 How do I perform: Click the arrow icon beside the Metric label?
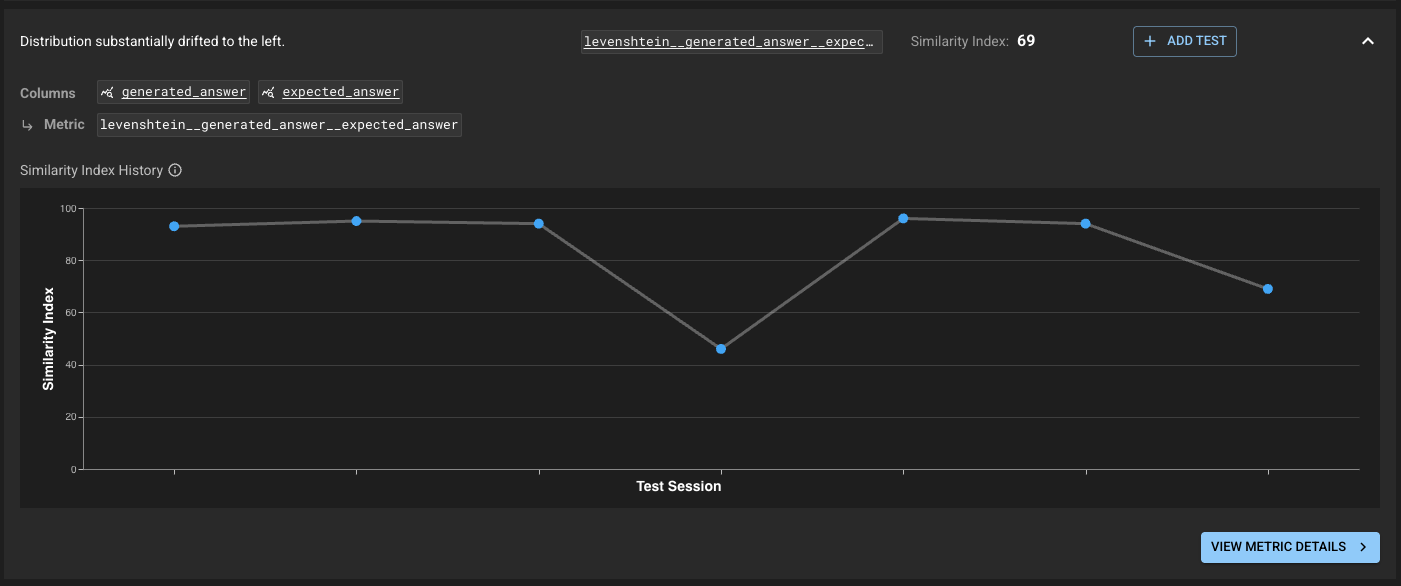coord(27,125)
